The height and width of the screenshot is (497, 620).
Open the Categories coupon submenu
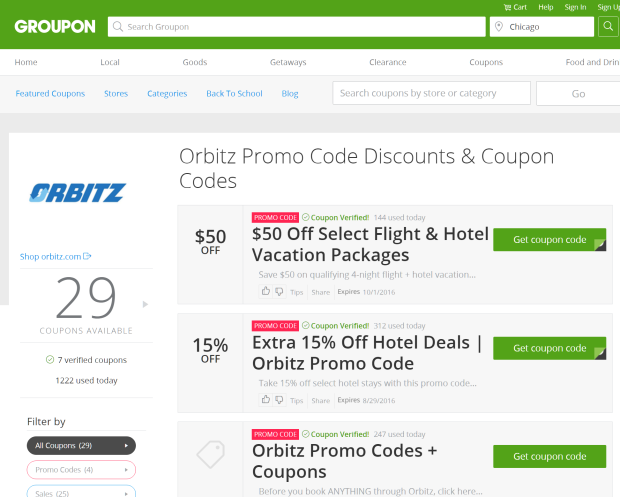tap(167, 94)
